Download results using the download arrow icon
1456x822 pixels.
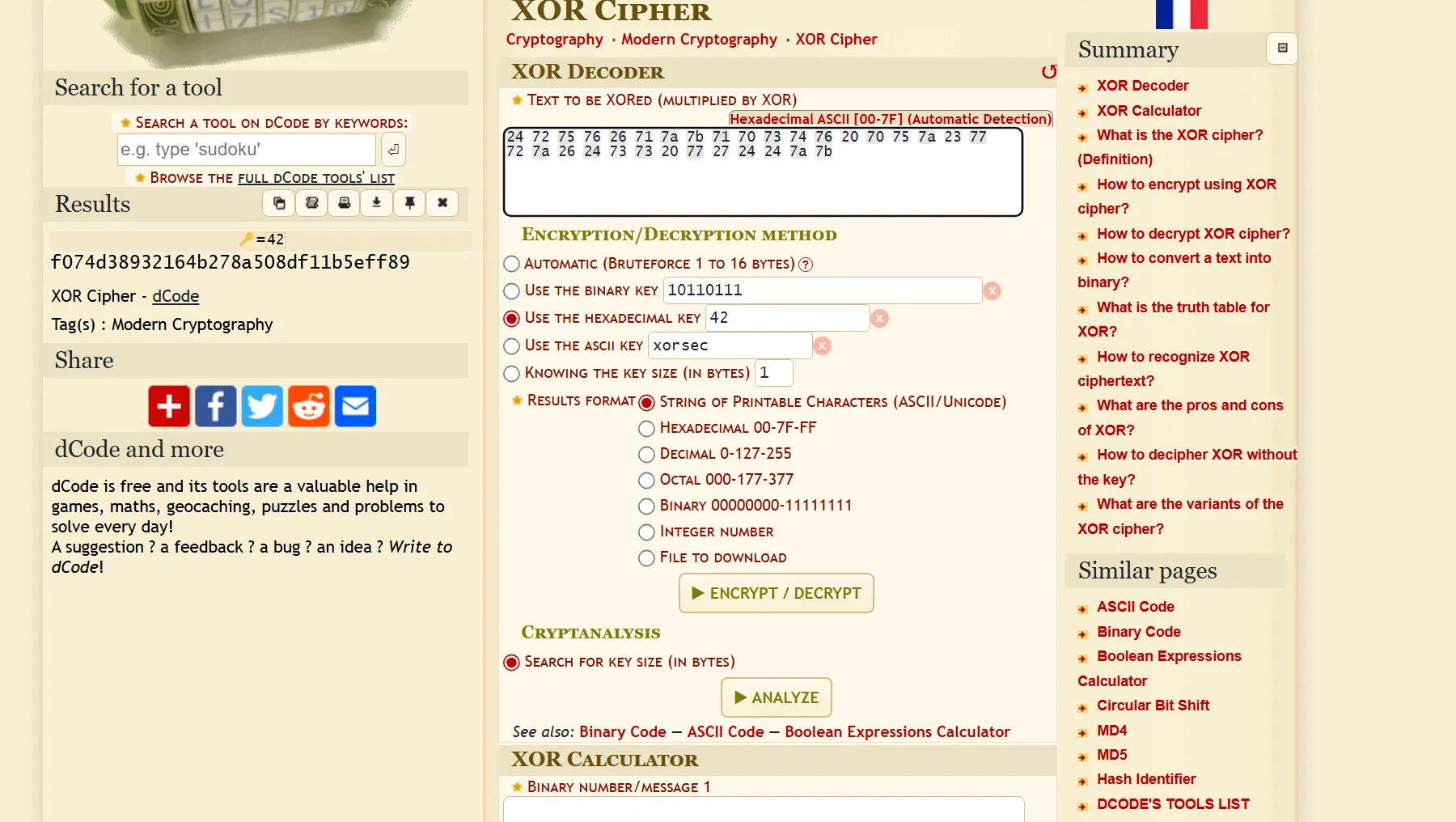pos(376,203)
